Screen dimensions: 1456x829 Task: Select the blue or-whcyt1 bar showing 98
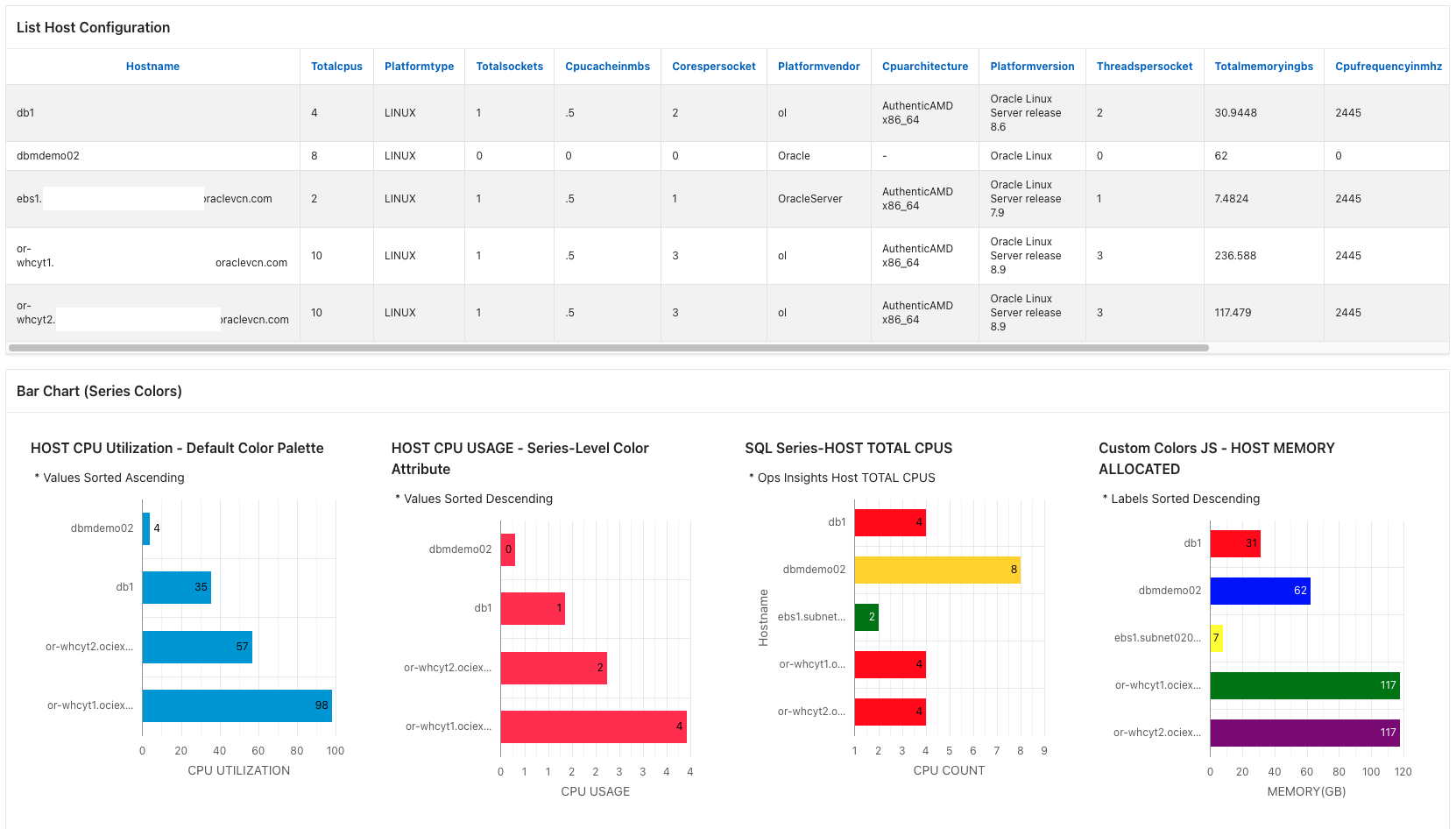click(x=237, y=705)
